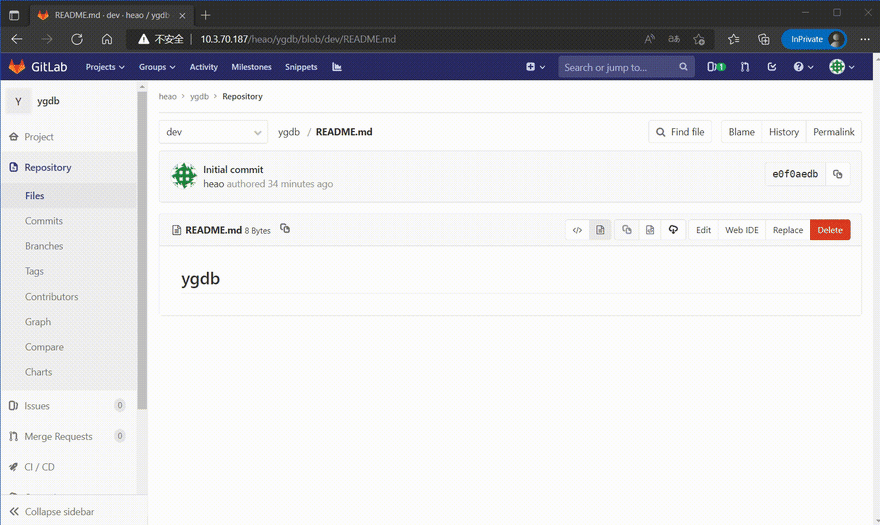
Task: Click the heao commit author avatar
Action: (x=184, y=176)
